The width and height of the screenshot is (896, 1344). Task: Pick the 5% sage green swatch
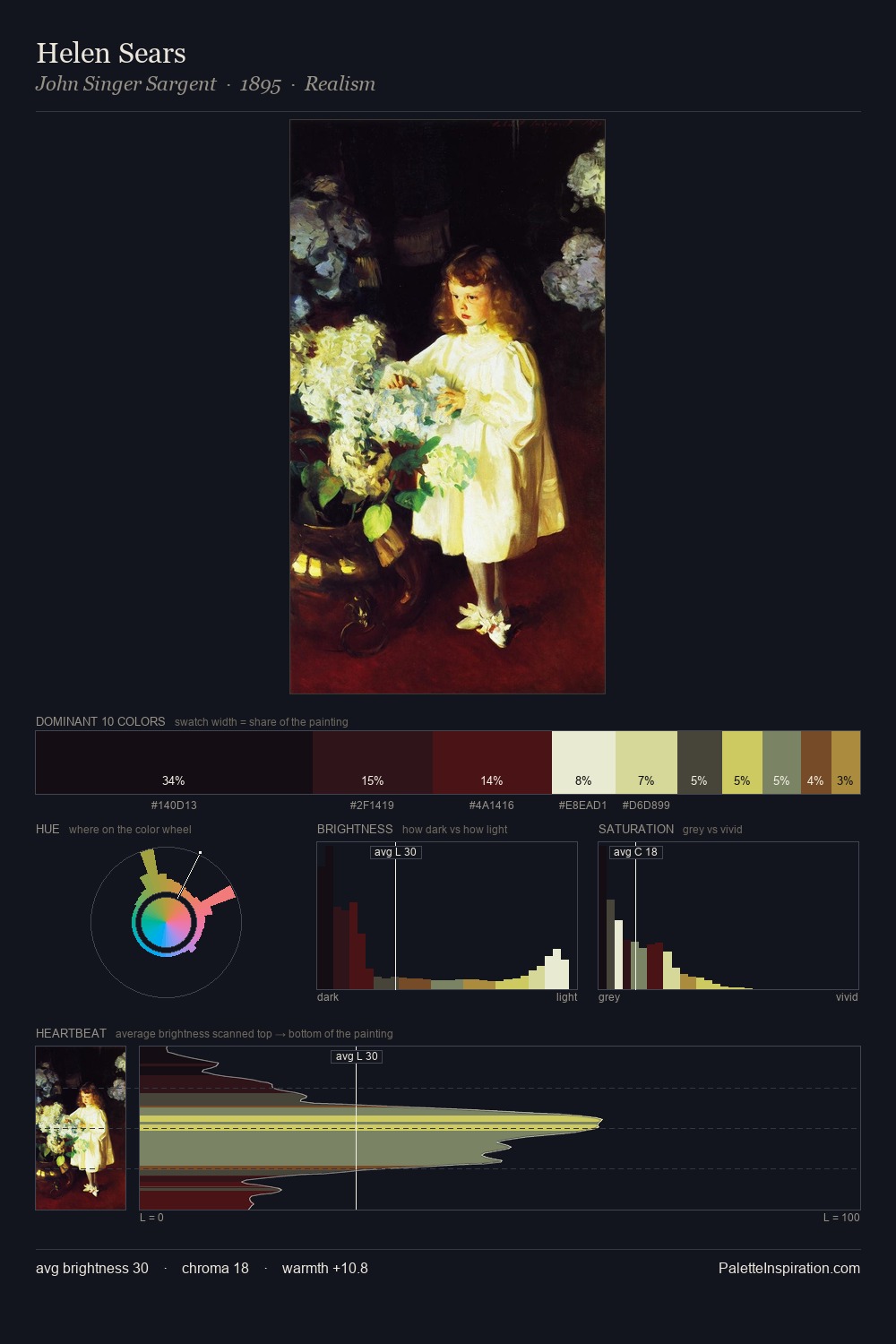(781, 762)
